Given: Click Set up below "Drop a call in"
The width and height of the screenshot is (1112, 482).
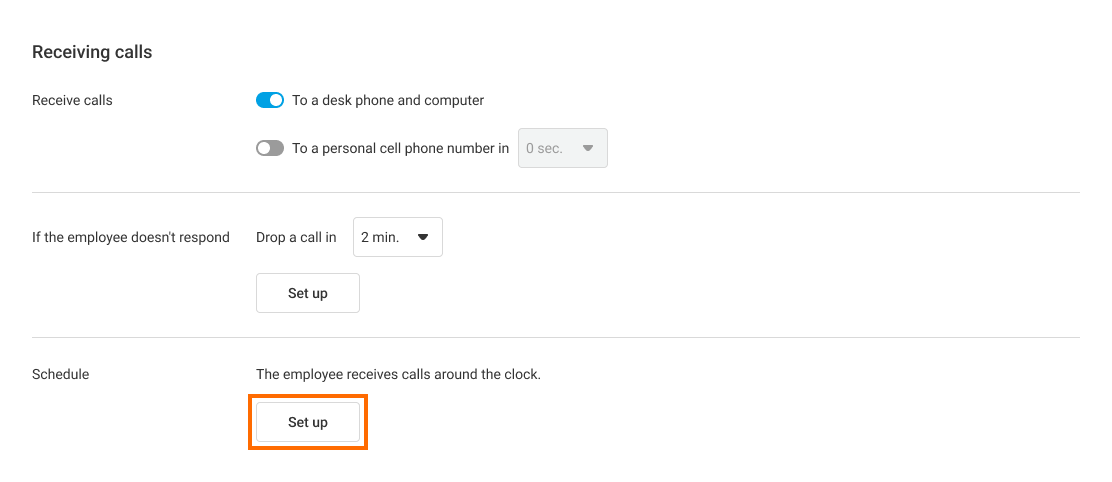Looking at the screenshot, I should (x=308, y=293).
